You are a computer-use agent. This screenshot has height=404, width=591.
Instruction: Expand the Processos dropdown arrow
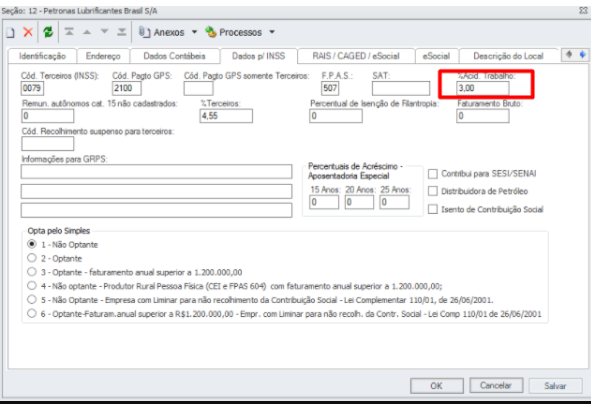[272, 32]
